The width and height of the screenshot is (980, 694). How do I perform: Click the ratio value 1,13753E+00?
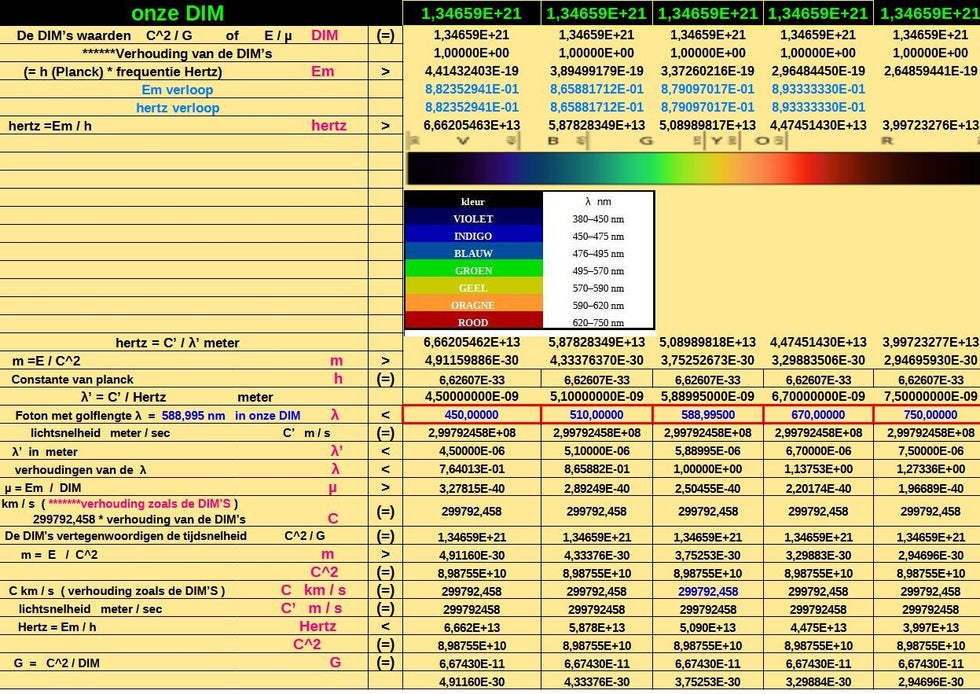[818, 469]
